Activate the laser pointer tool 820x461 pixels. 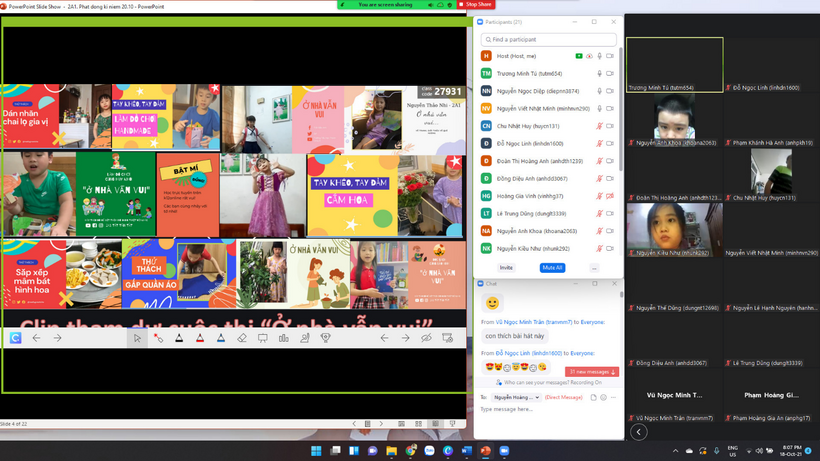coord(158,338)
